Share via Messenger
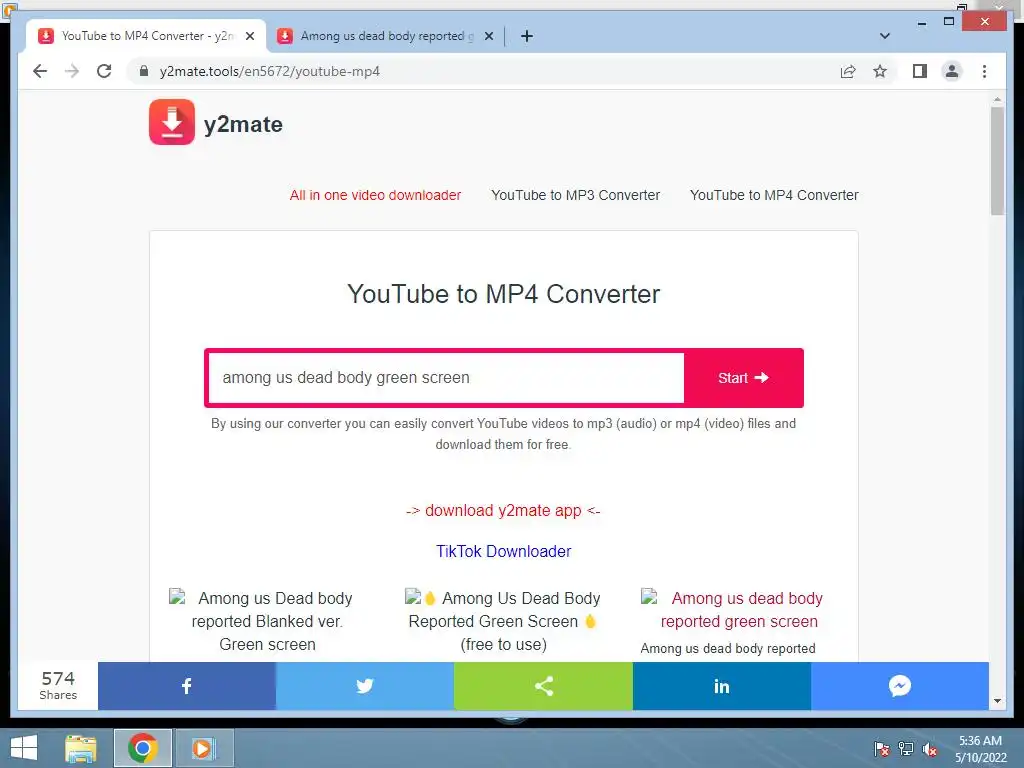Screen dimensions: 1024x768 pyautogui.click(x=900, y=686)
